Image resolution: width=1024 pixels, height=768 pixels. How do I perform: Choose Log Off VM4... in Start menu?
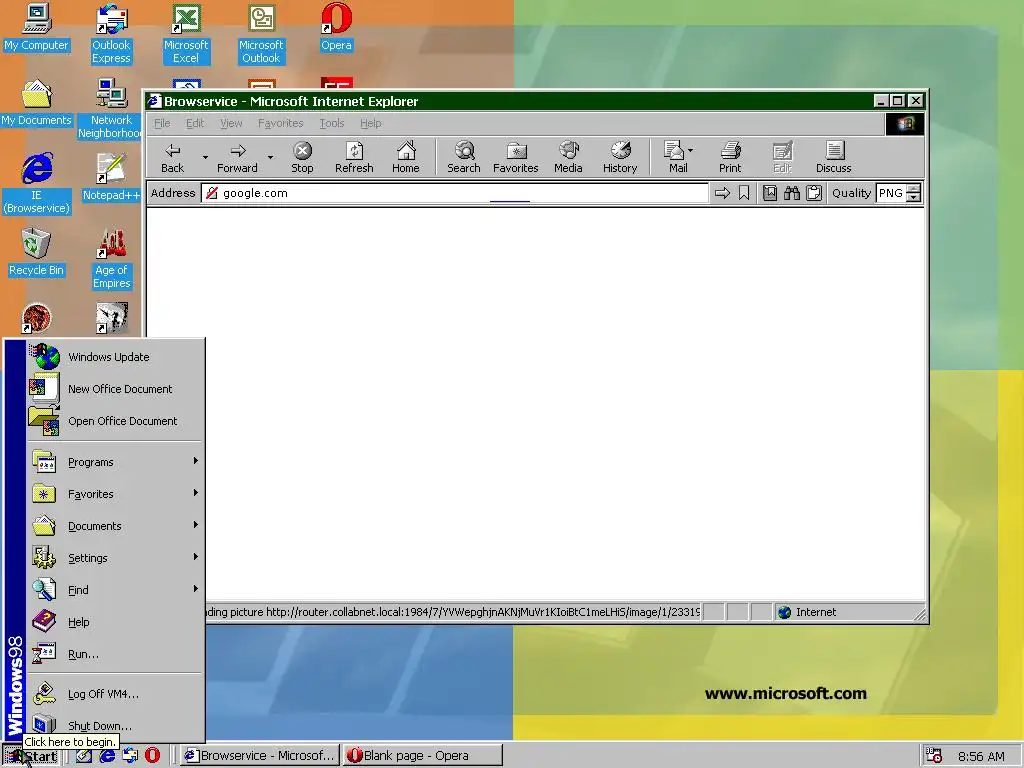click(115, 694)
